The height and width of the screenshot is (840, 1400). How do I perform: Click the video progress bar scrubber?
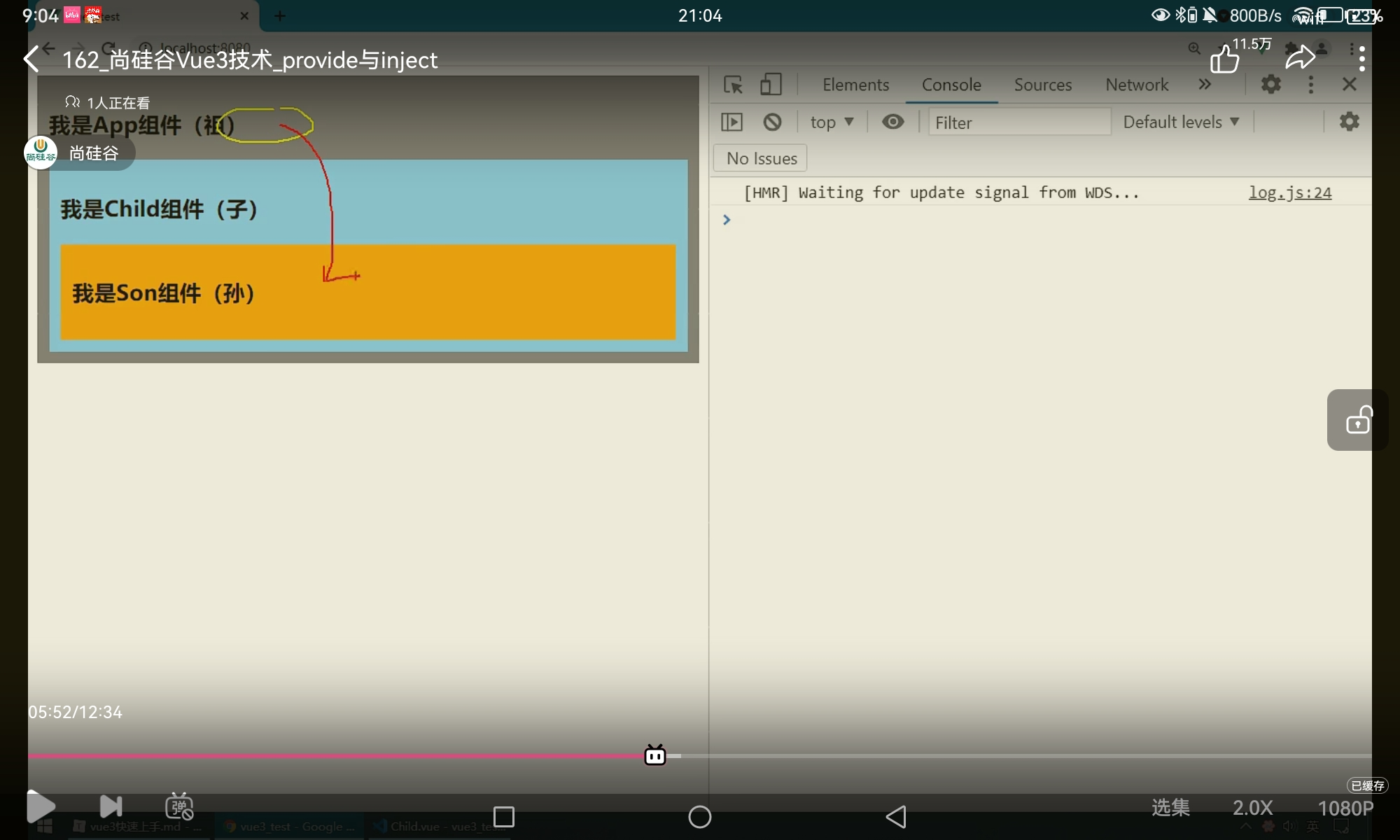tap(655, 755)
